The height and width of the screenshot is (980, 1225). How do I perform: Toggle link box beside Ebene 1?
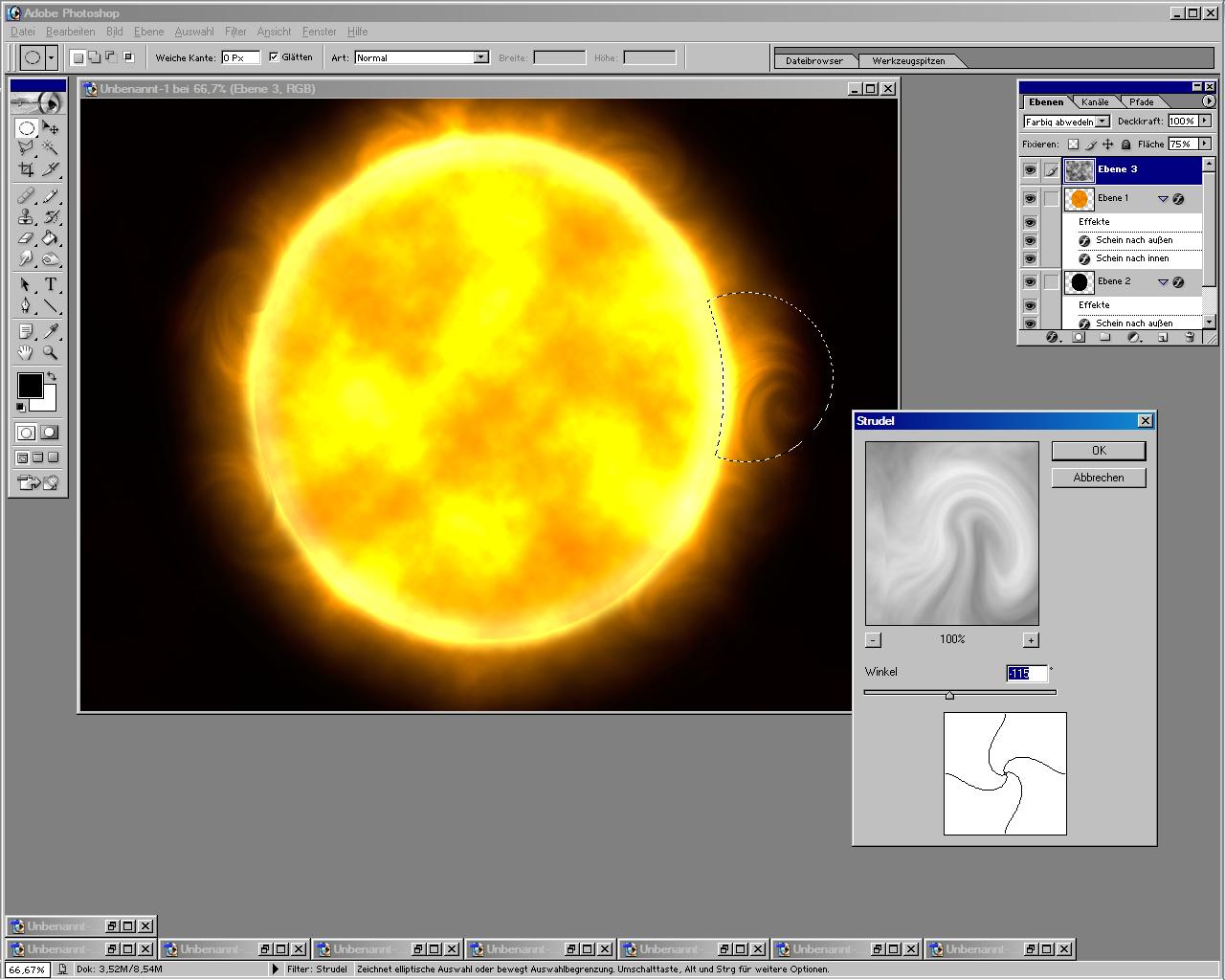point(1052,199)
